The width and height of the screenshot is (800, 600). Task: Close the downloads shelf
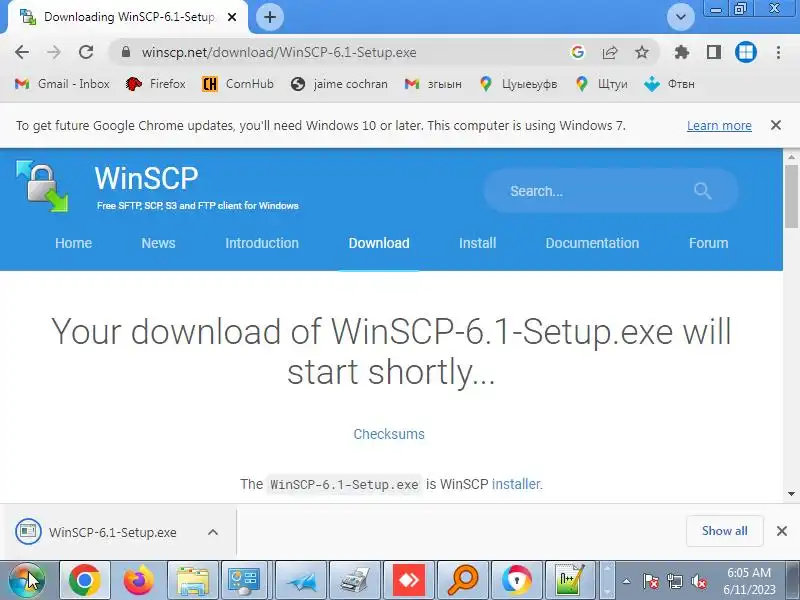point(781,531)
